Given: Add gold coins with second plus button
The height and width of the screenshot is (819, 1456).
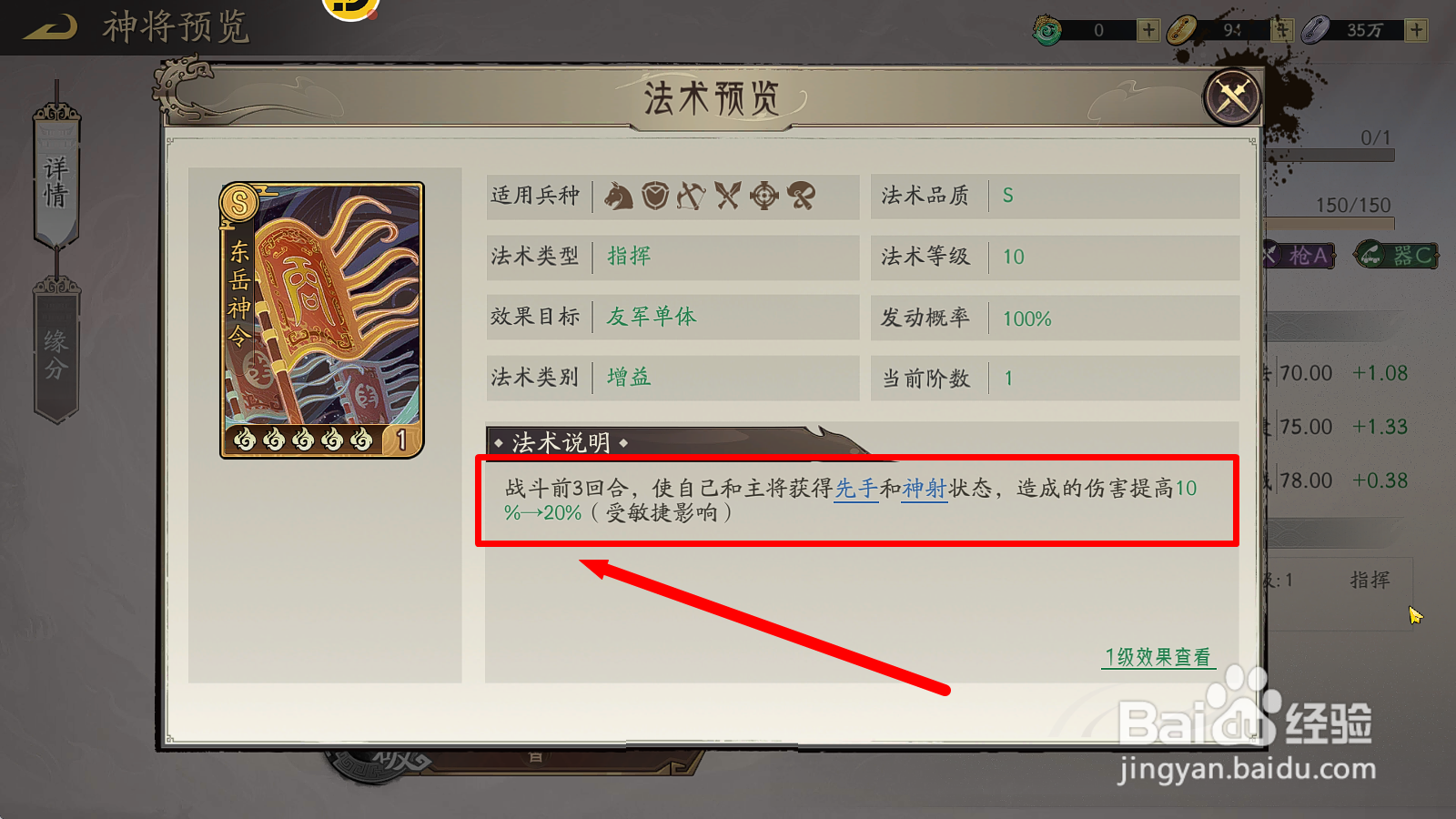Looking at the screenshot, I should click(x=1282, y=30).
